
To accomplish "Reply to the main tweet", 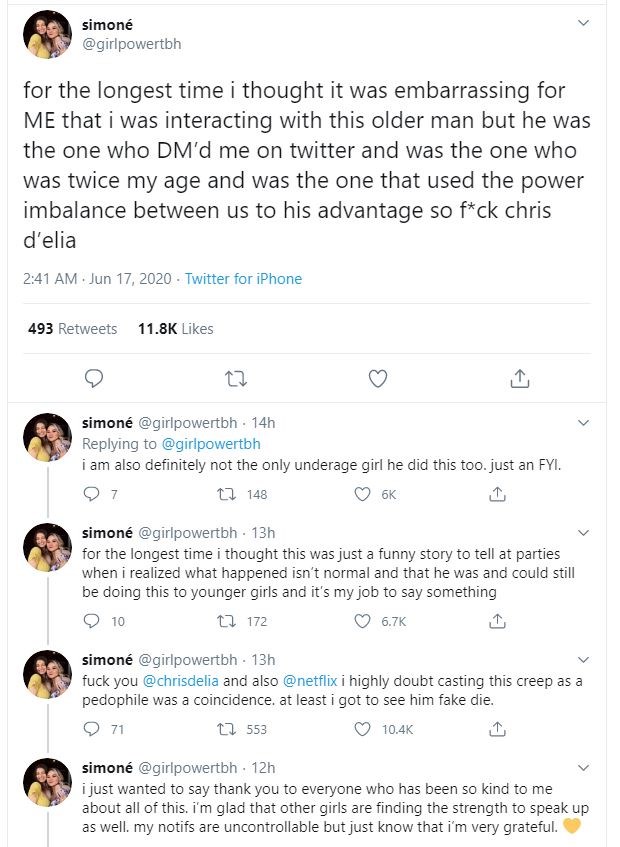I will [x=93, y=378].
